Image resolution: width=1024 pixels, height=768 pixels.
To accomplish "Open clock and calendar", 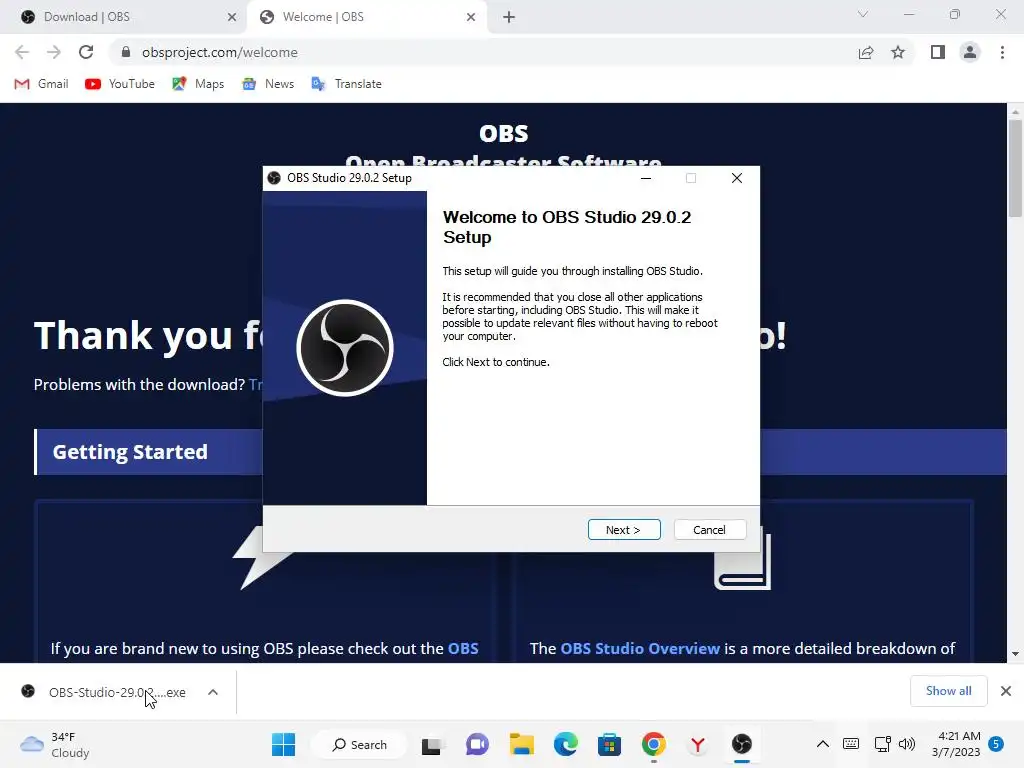I will [x=956, y=744].
